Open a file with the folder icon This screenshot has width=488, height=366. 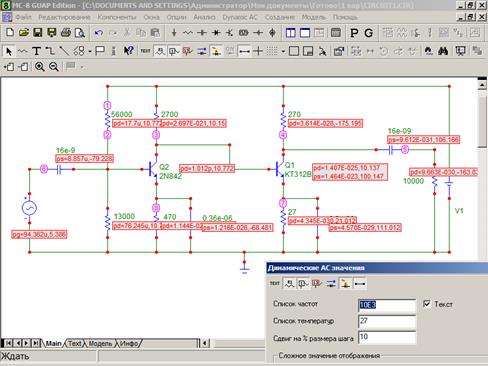point(23,33)
